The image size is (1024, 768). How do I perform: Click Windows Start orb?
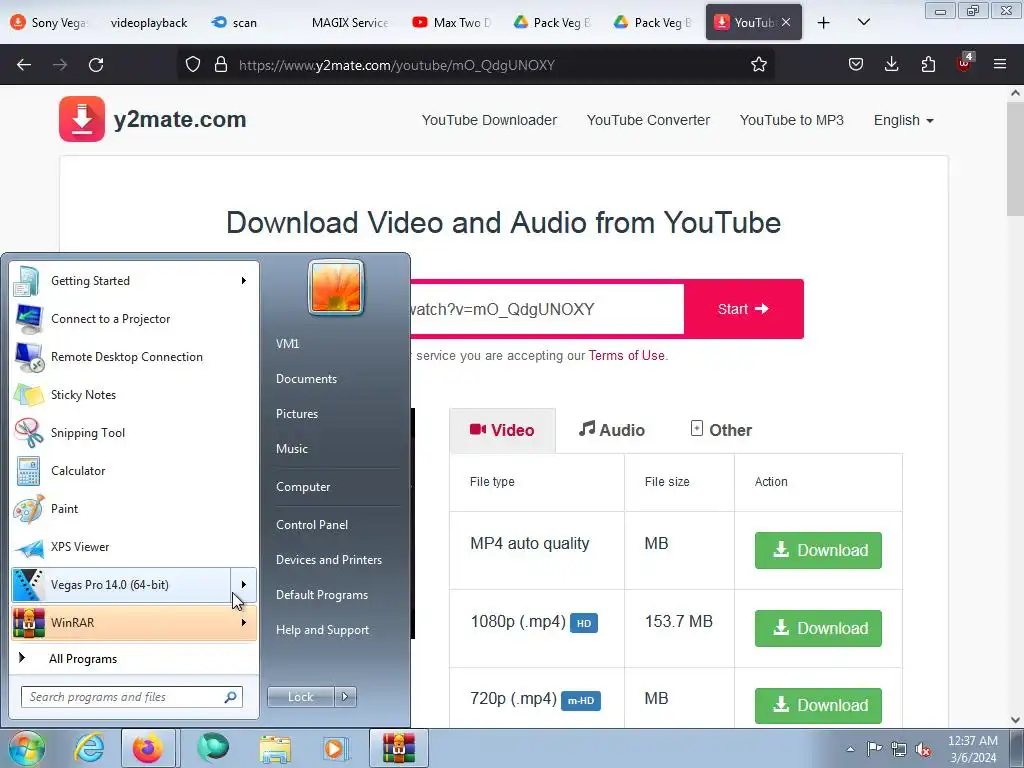[x=26, y=748]
